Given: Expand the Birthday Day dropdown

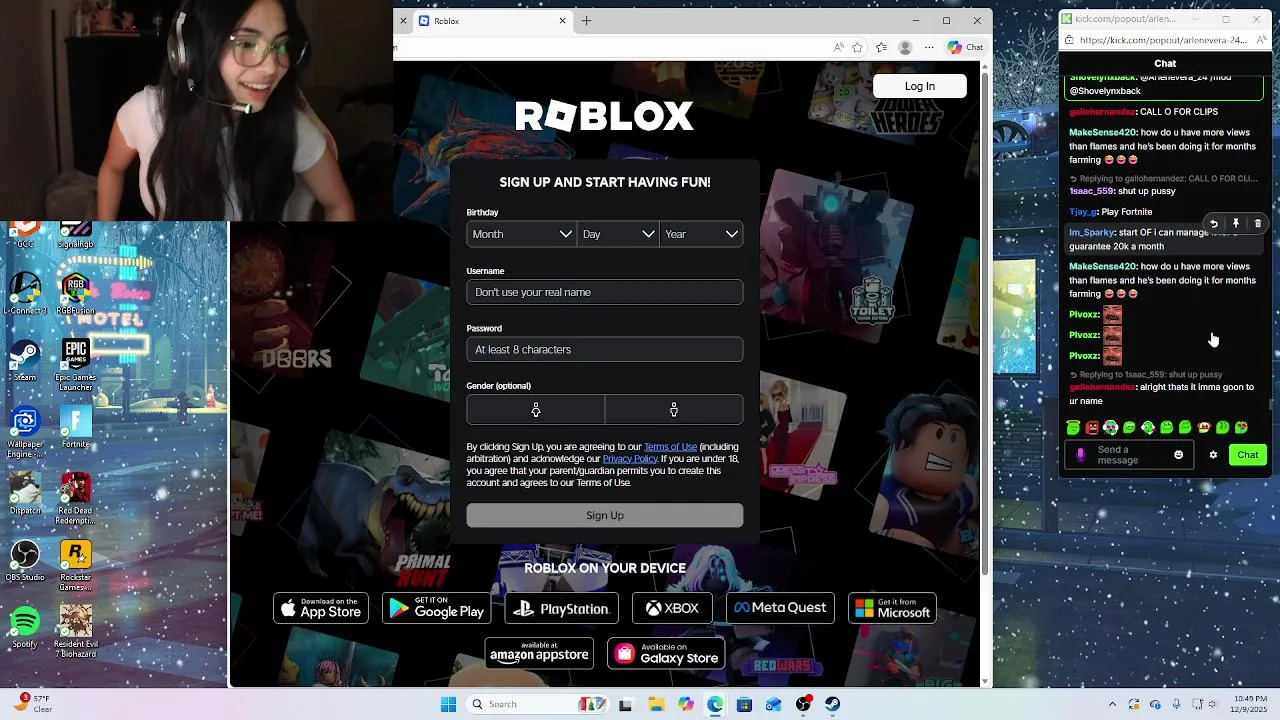Looking at the screenshot, I should pos(618,234).
